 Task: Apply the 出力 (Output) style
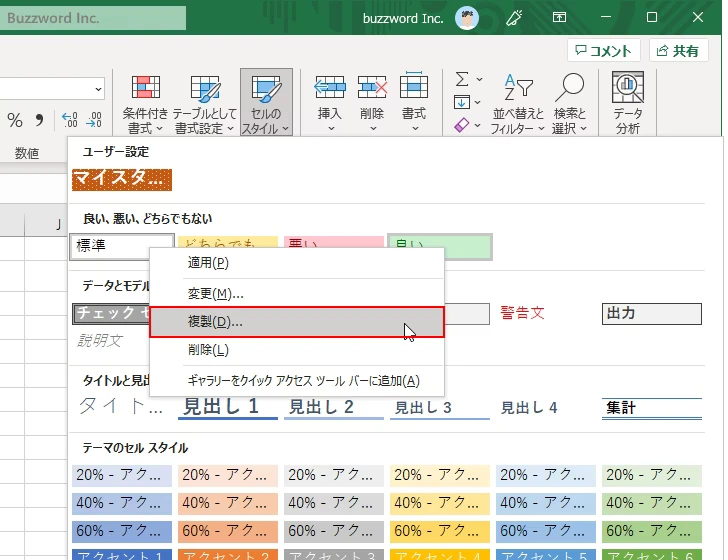(651, 314)
